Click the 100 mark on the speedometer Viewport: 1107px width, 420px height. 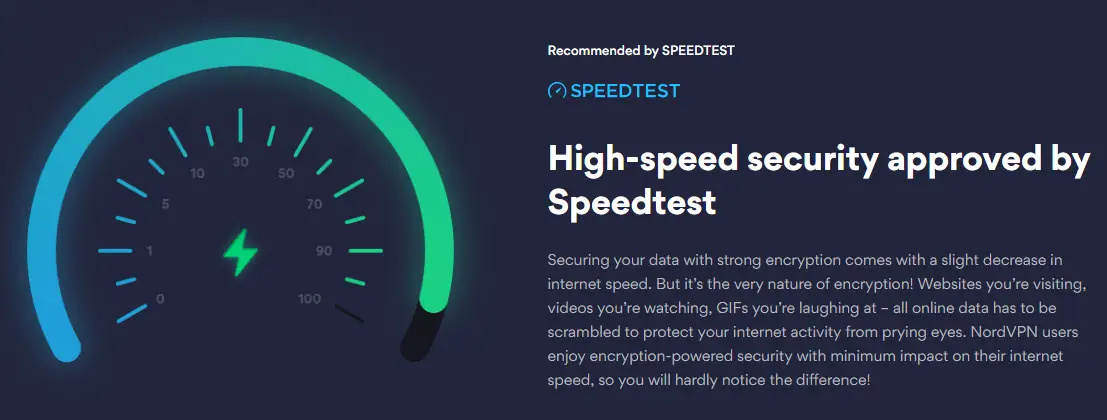[x=309, y=299]
